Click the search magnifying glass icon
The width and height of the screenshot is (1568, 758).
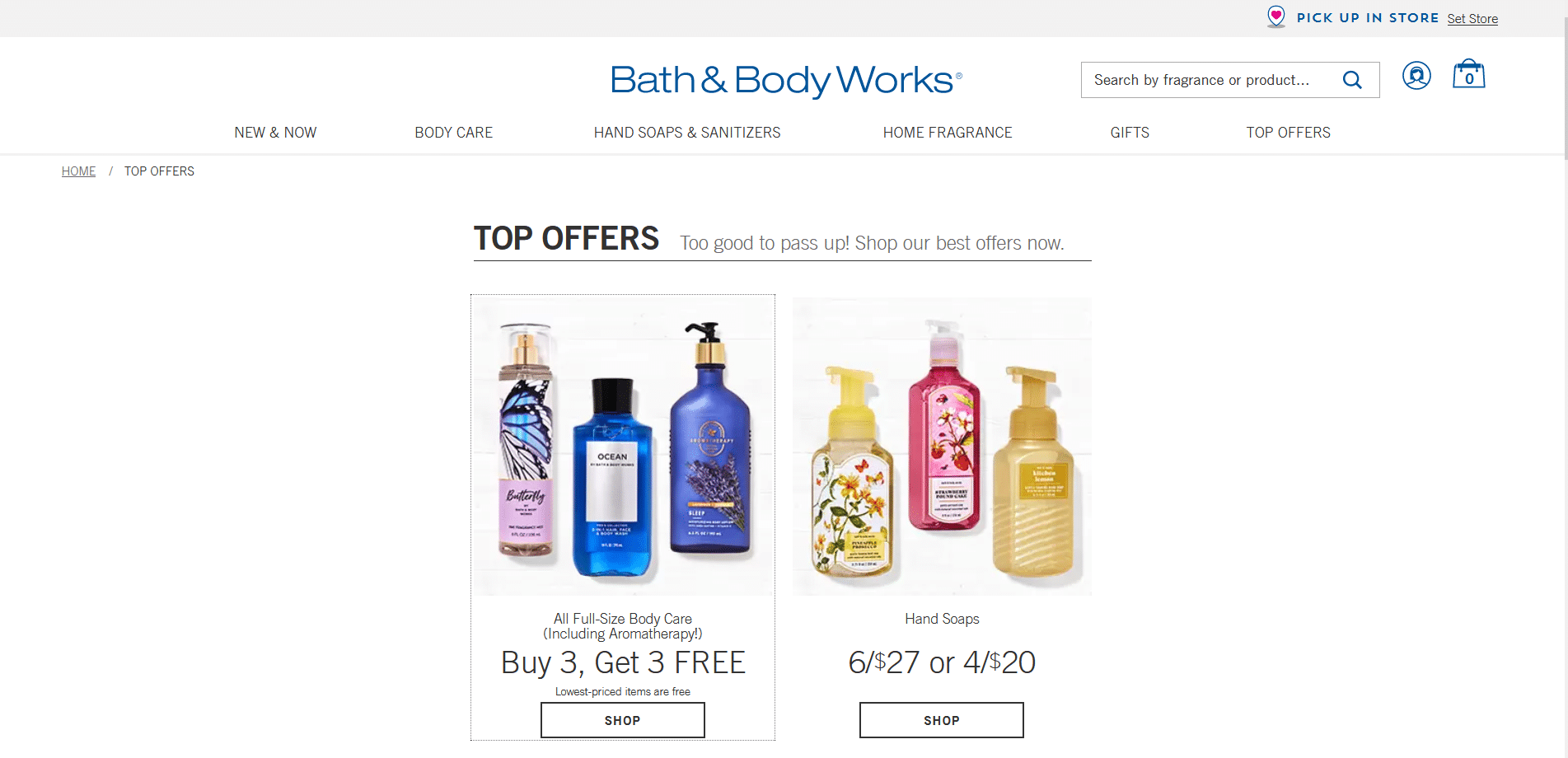tap(1352, 80)
